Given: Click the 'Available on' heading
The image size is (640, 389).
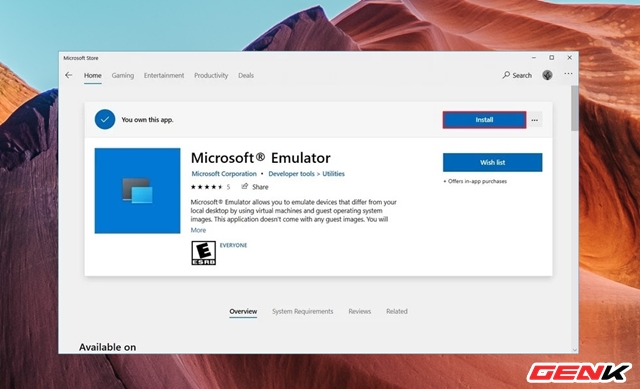Looking at the screenshot, I should pyautogui.click(x=107, y=347).
